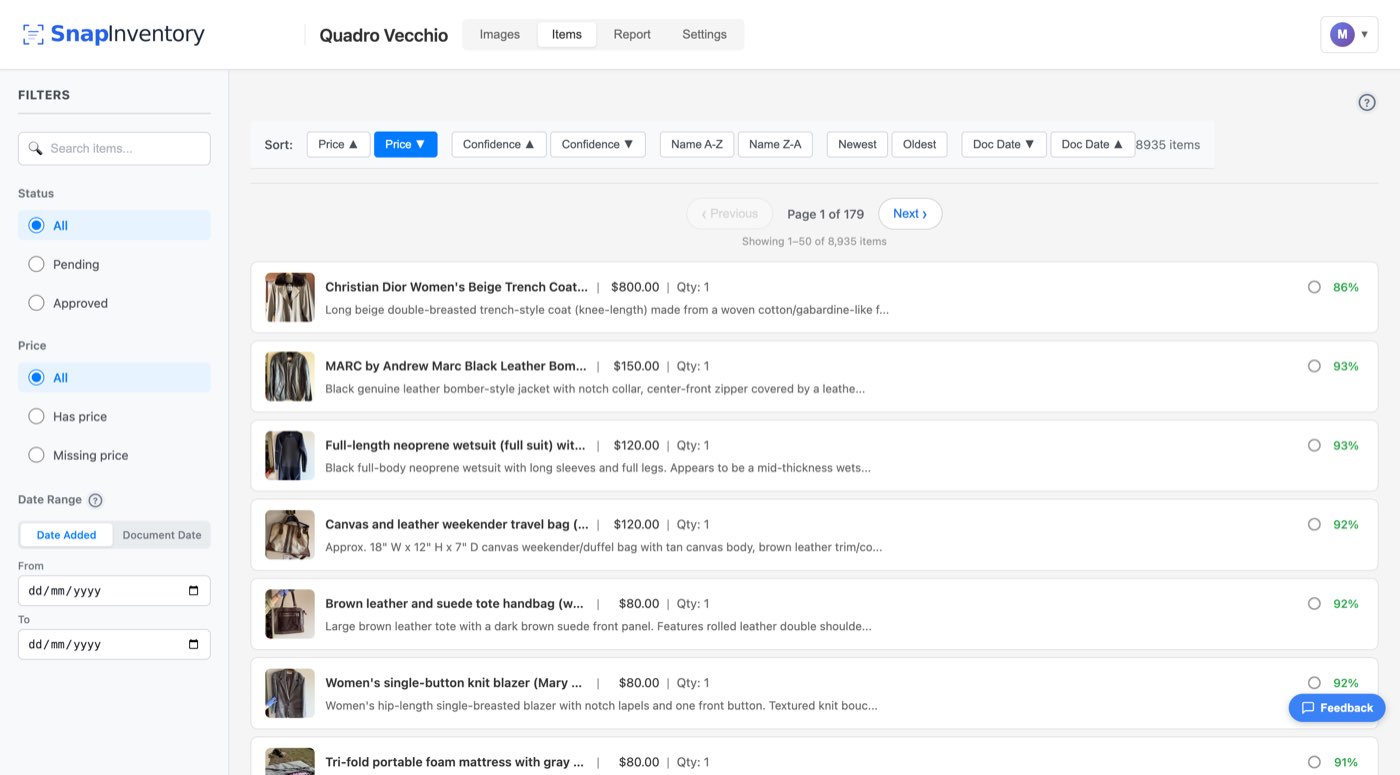Click the search magnifier icon in filters
This screenshot has height=775, width=1400.
pyautogui.click(x=36, y=148)
